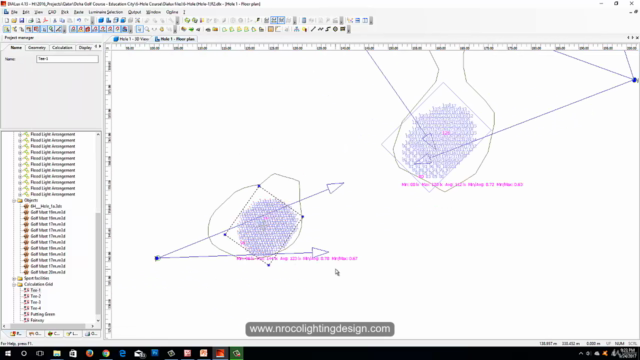Switch to Hole 1 - Floor plan tab
640x360 pixels.
pos(175,39)
